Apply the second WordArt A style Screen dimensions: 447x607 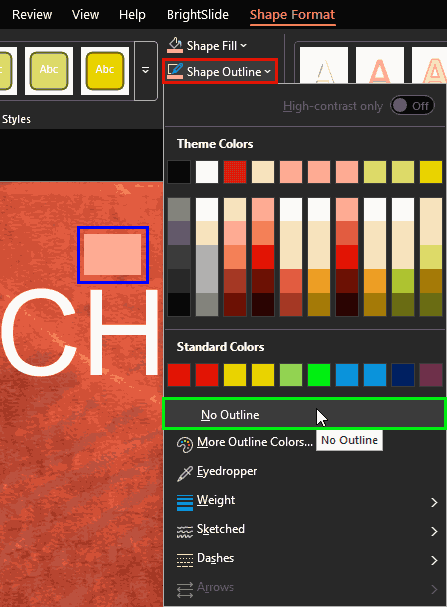[x=380, y=65]
